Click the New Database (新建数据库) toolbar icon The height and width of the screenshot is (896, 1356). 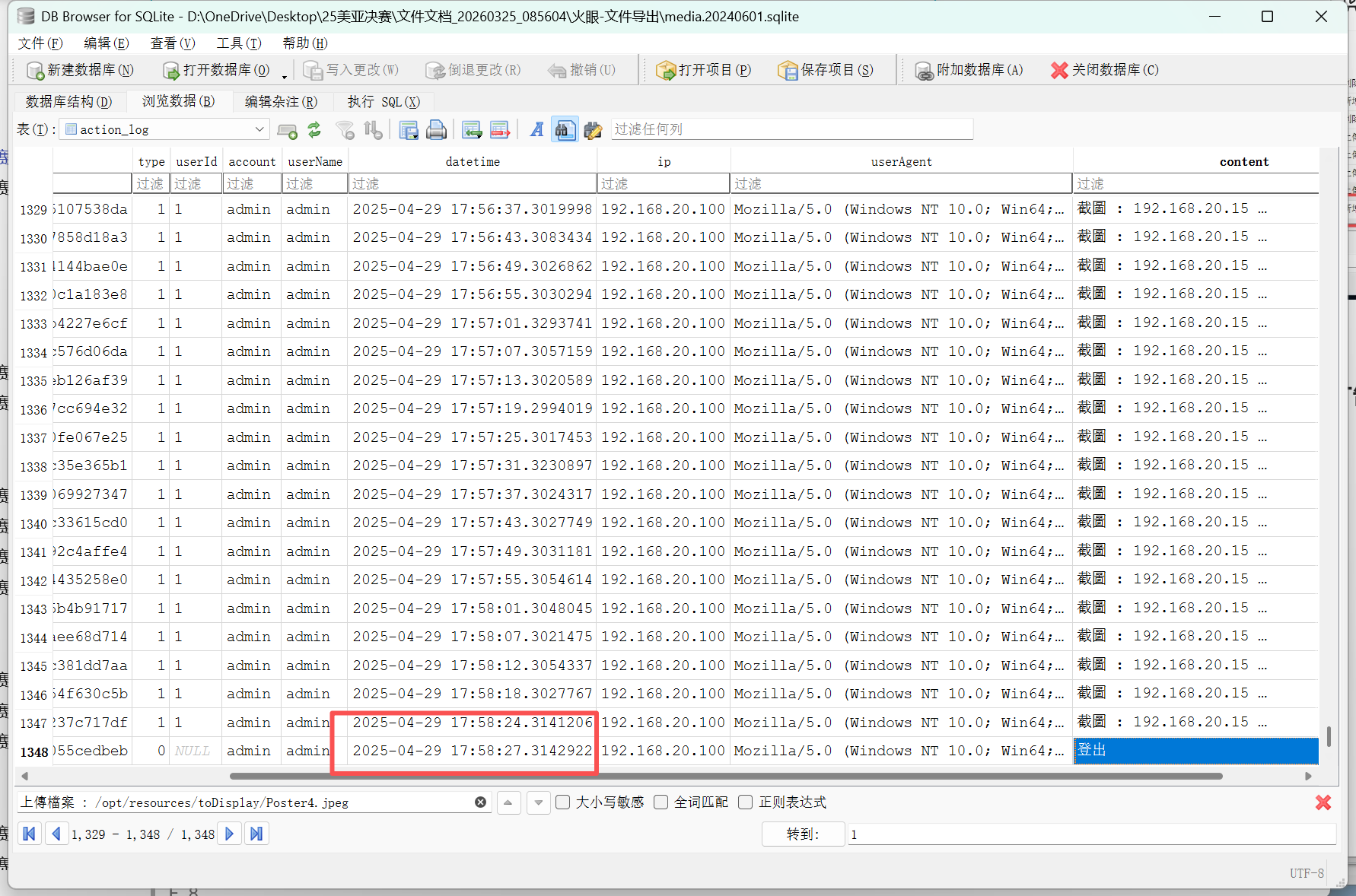(x=35, y=71)
